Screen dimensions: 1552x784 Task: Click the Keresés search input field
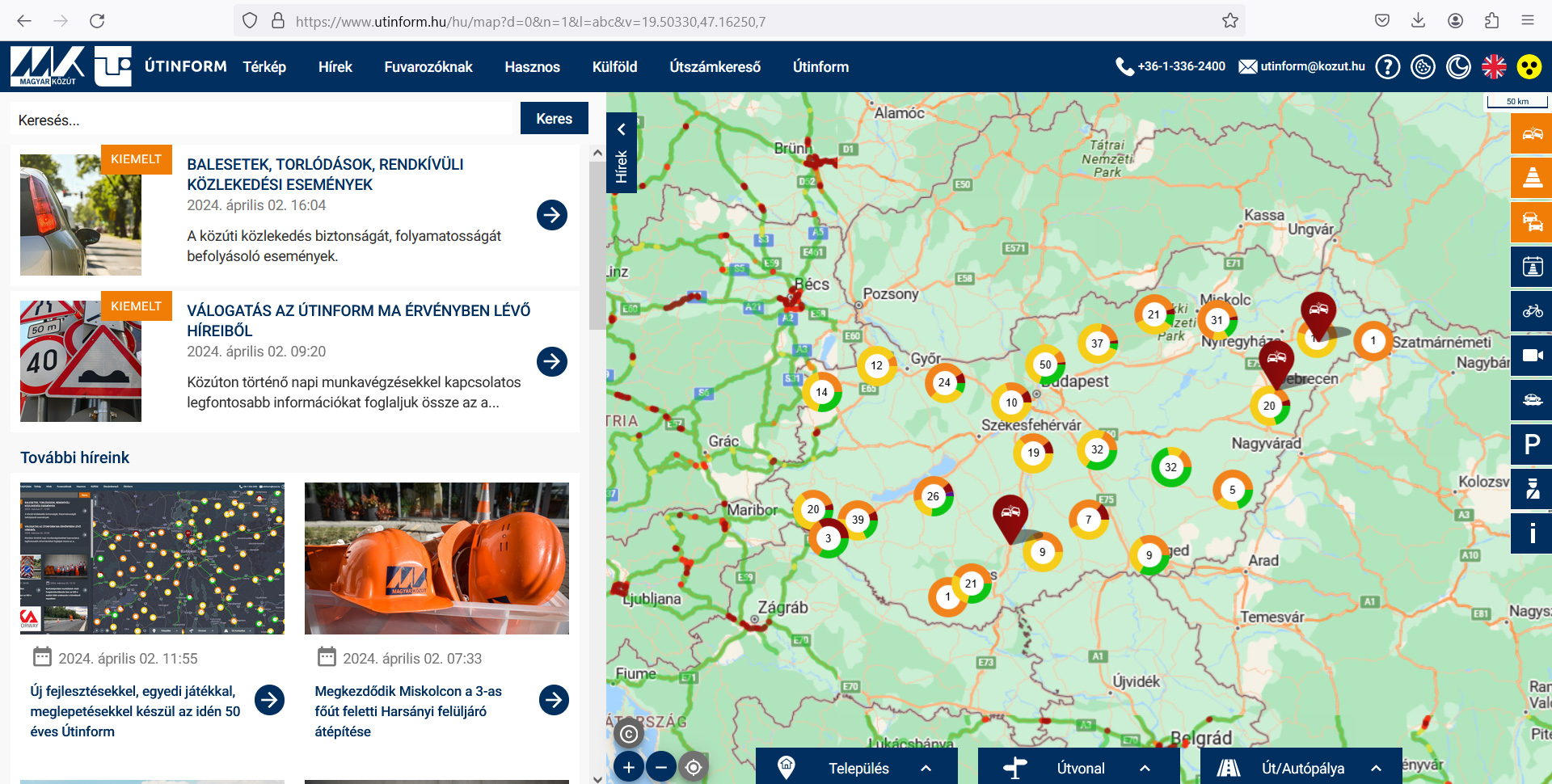pos(263,120)
